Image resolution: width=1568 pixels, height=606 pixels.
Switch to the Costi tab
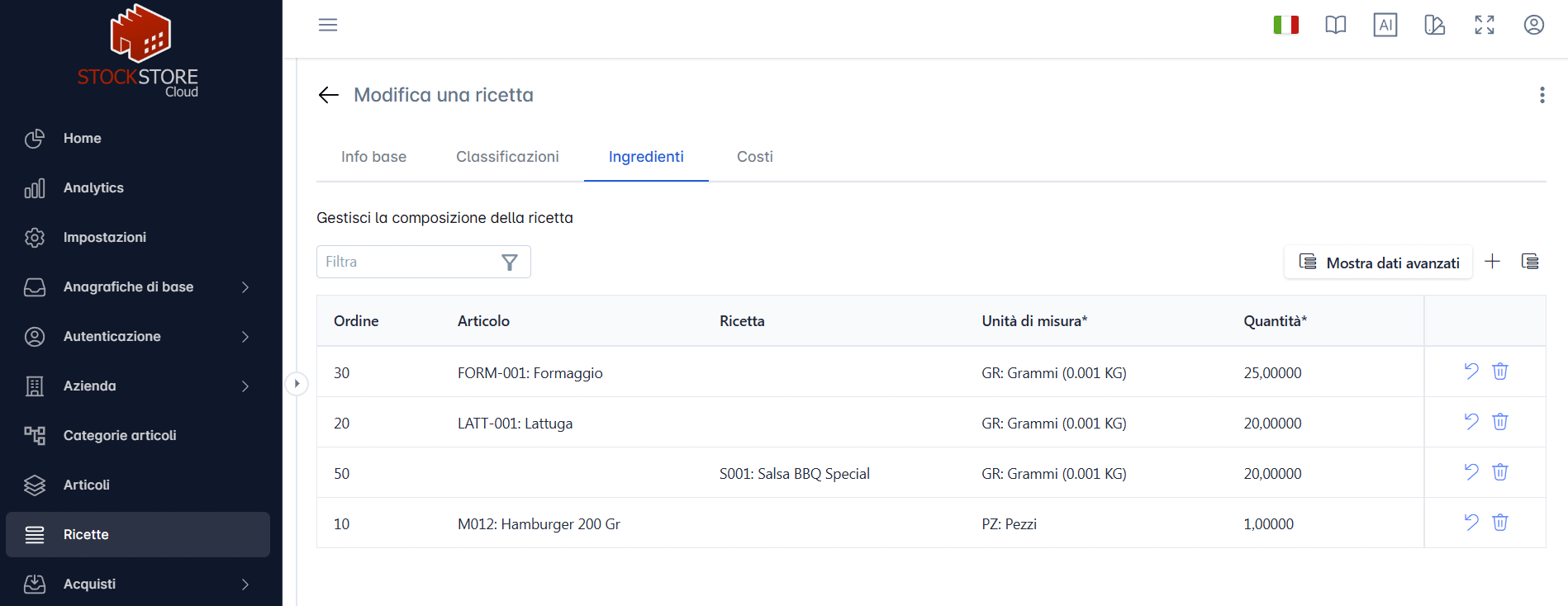click(x=755, y=157)
